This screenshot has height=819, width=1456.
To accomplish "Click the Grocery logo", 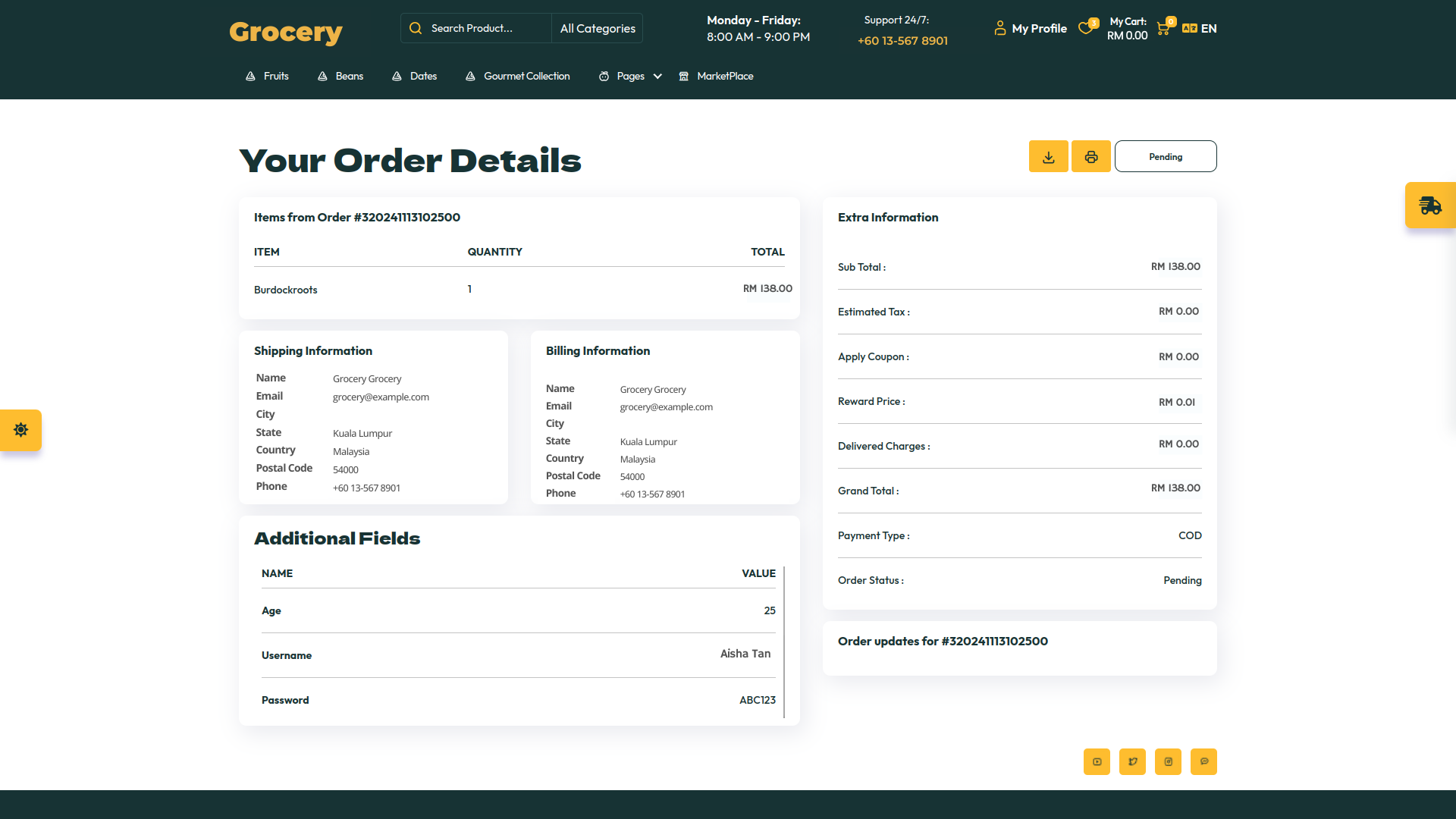I will [x=286, y=32].
